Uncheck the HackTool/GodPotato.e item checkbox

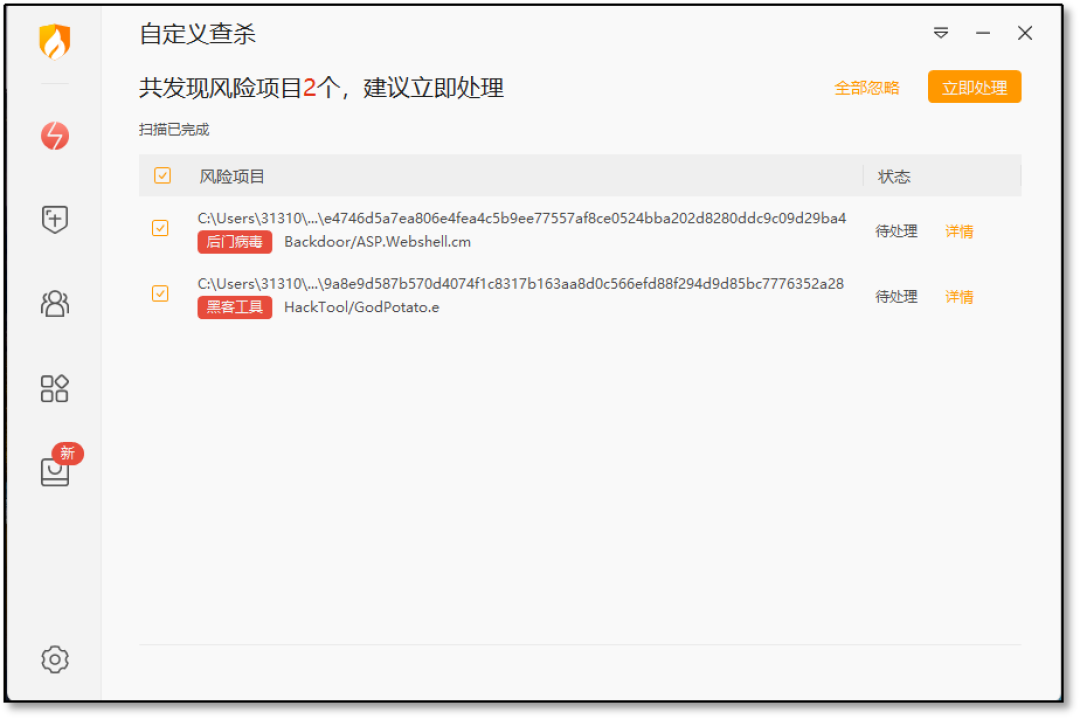[160, 294]
